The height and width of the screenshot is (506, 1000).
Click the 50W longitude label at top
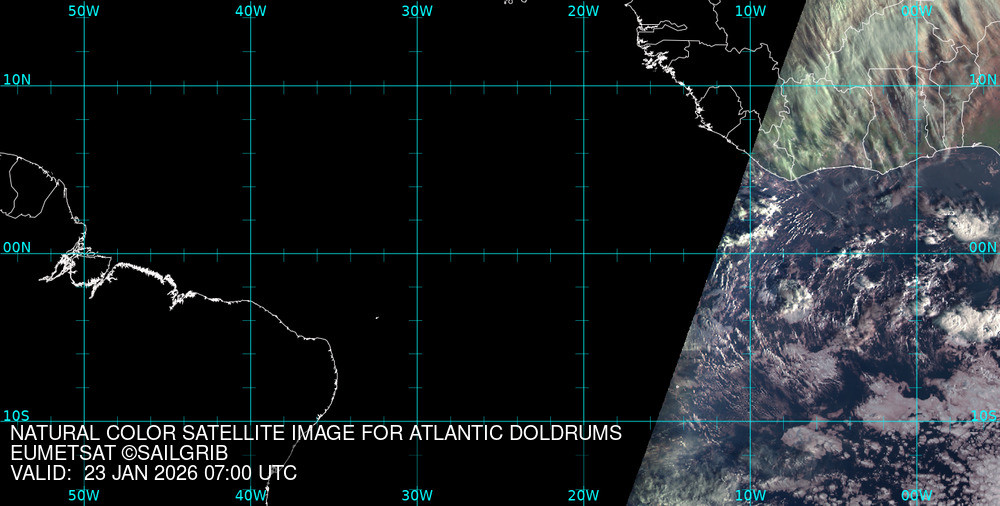(x=84, y=11)
